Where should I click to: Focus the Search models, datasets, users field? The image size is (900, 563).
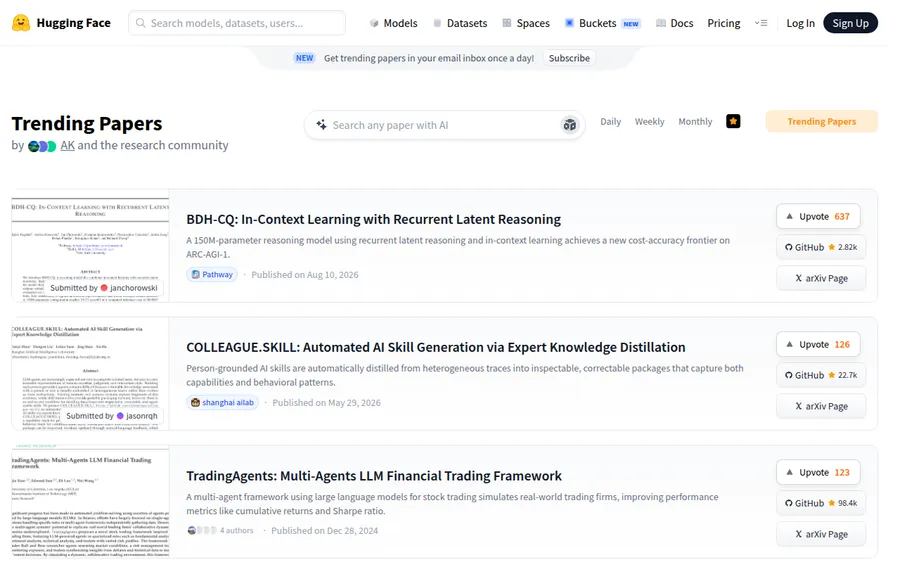click(x=237, y=23)
